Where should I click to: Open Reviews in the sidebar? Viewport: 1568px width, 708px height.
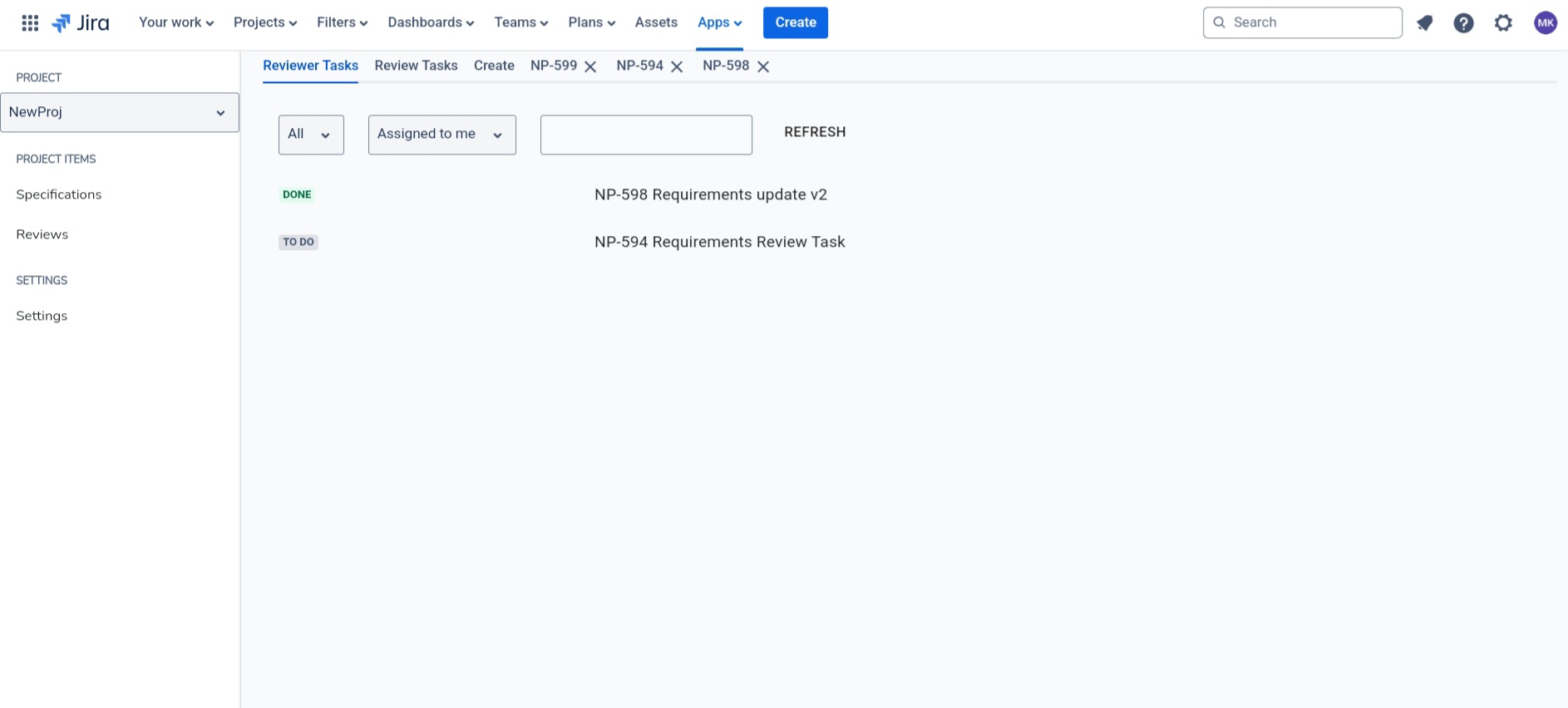point(42,234)
